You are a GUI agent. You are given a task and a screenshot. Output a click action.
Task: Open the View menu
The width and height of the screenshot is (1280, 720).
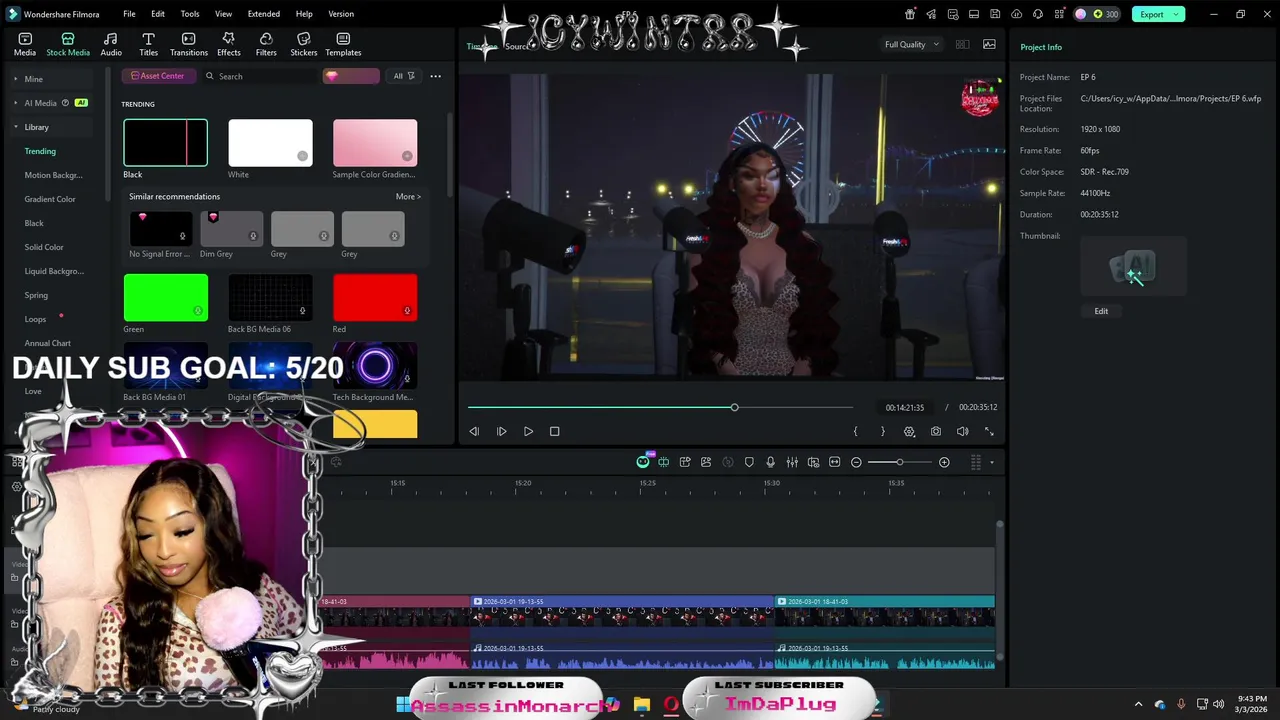[223, 14]
